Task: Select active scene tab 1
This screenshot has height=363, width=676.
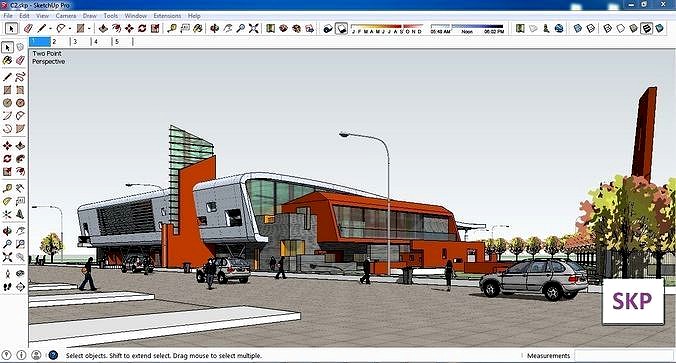Action: (x=40, y=42)
